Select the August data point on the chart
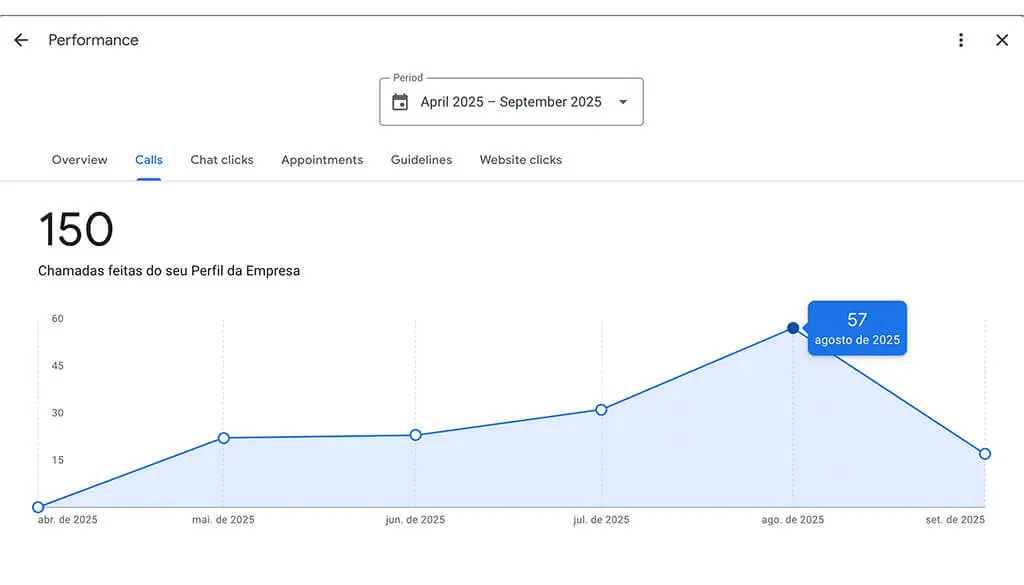The width and height of the screenshot is (1024, 585). click(x=793, y=327)
